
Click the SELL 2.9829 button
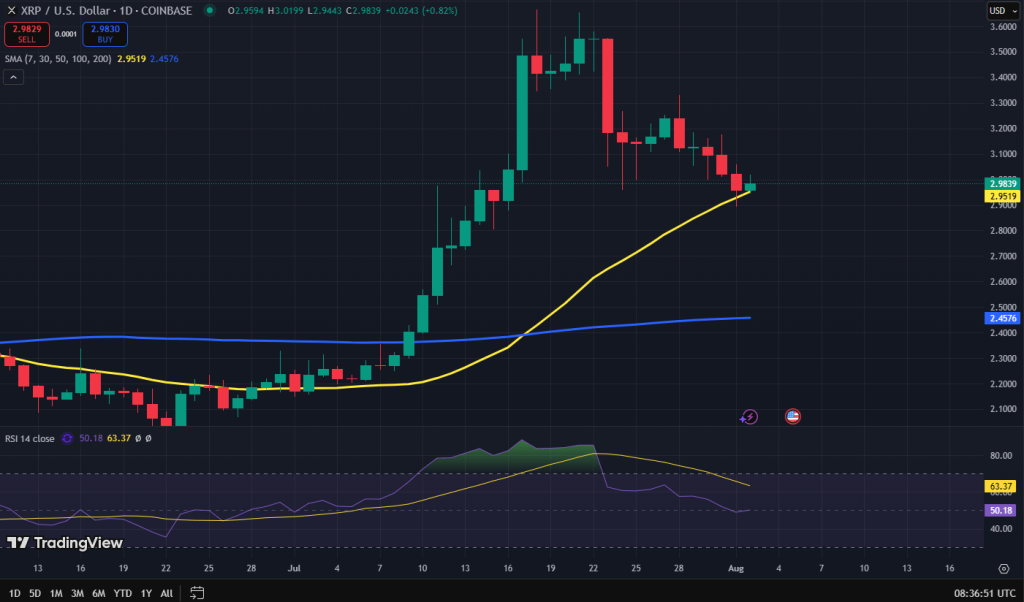coord(27,34)
